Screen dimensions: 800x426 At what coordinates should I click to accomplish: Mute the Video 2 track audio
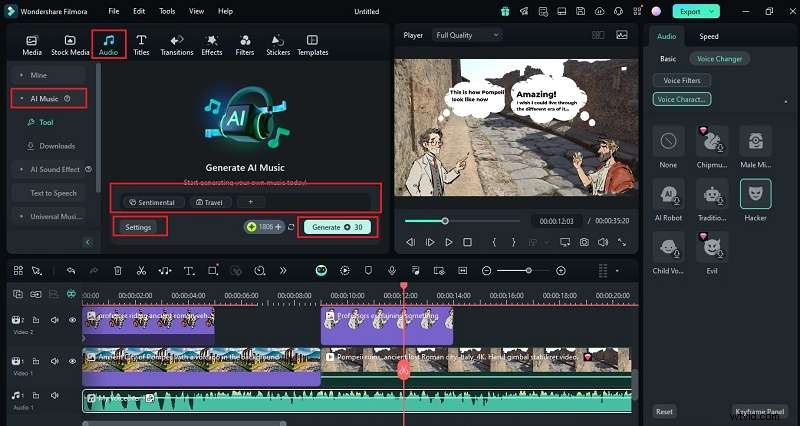coord(55,320)
